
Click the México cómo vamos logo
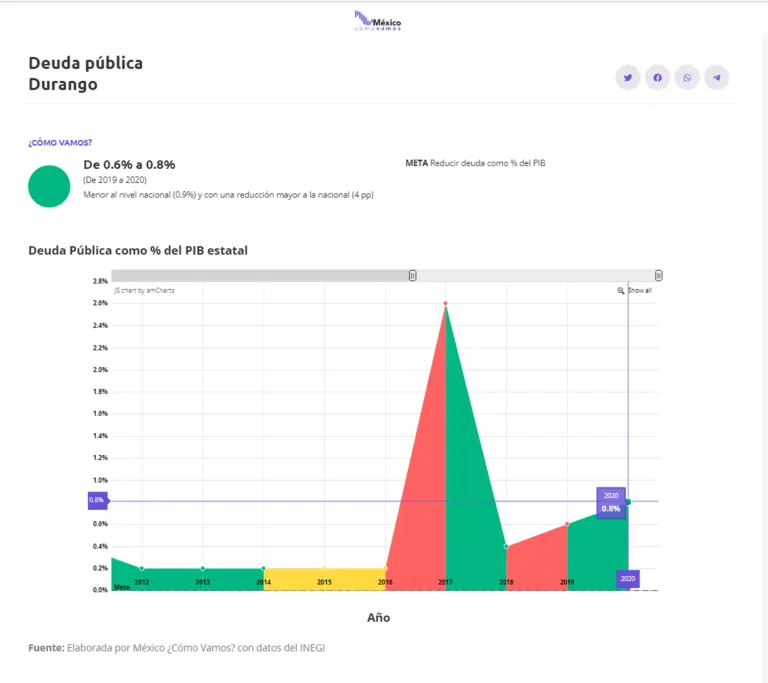pos(378,21)
